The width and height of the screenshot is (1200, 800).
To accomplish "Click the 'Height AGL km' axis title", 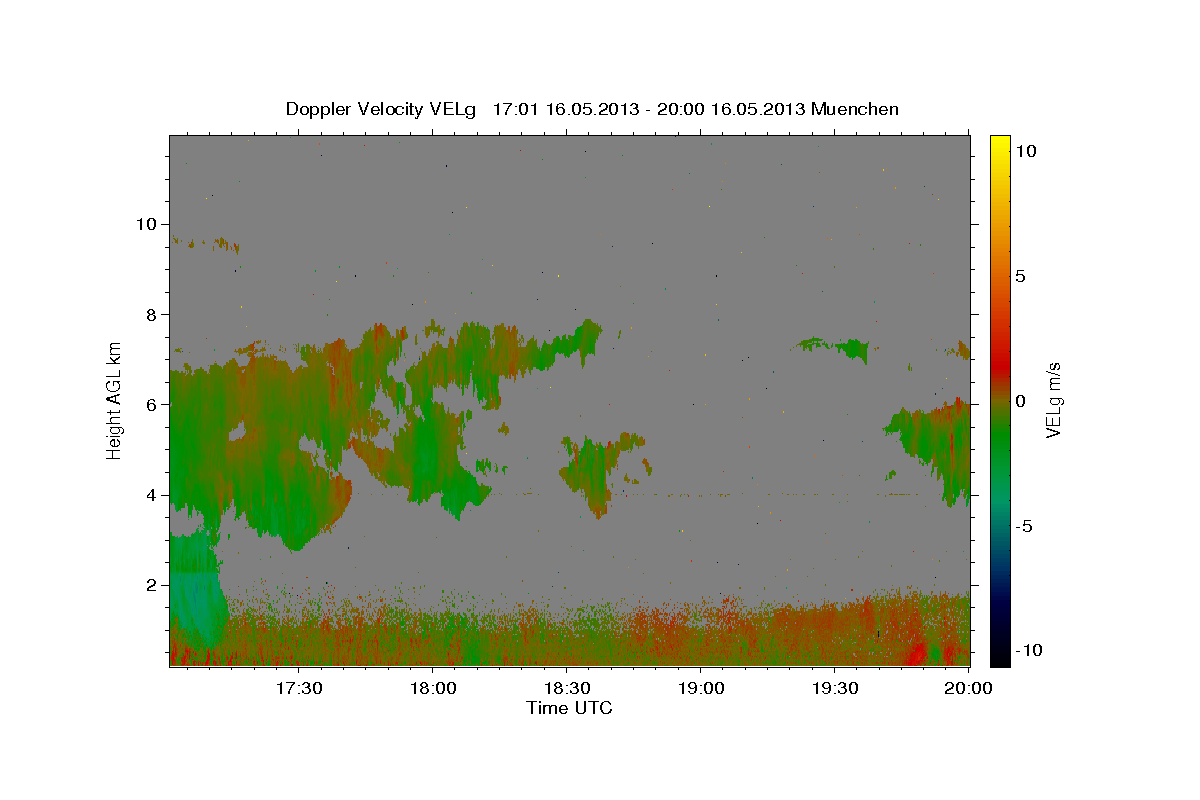I will 115,400.
